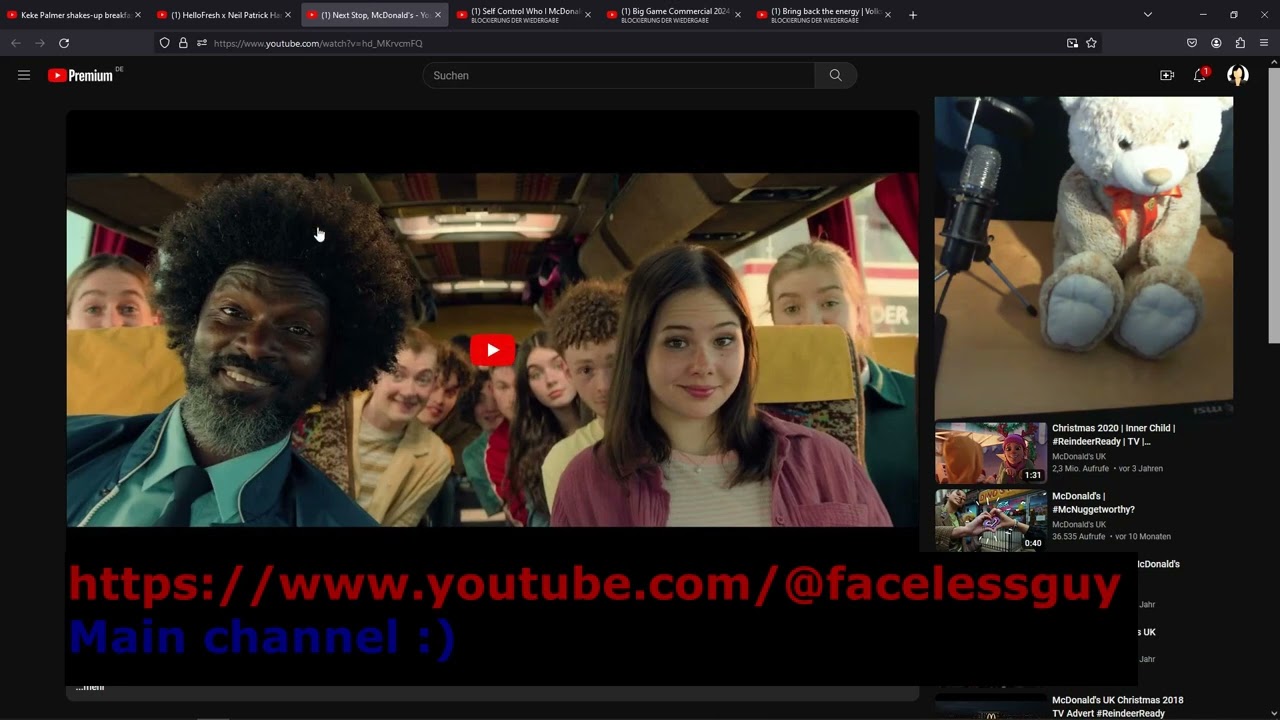Open the account avatar menu
Image resolution: width=1280 pixels, height=720 pixels.
pyautogui.click(x=1238, y=75)
